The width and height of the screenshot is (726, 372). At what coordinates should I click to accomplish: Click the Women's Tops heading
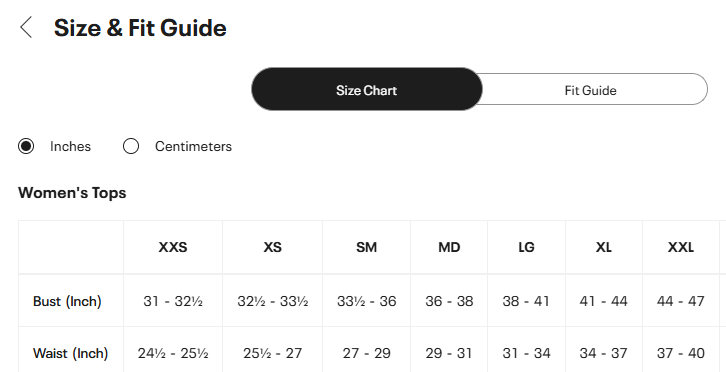[72, 193]
